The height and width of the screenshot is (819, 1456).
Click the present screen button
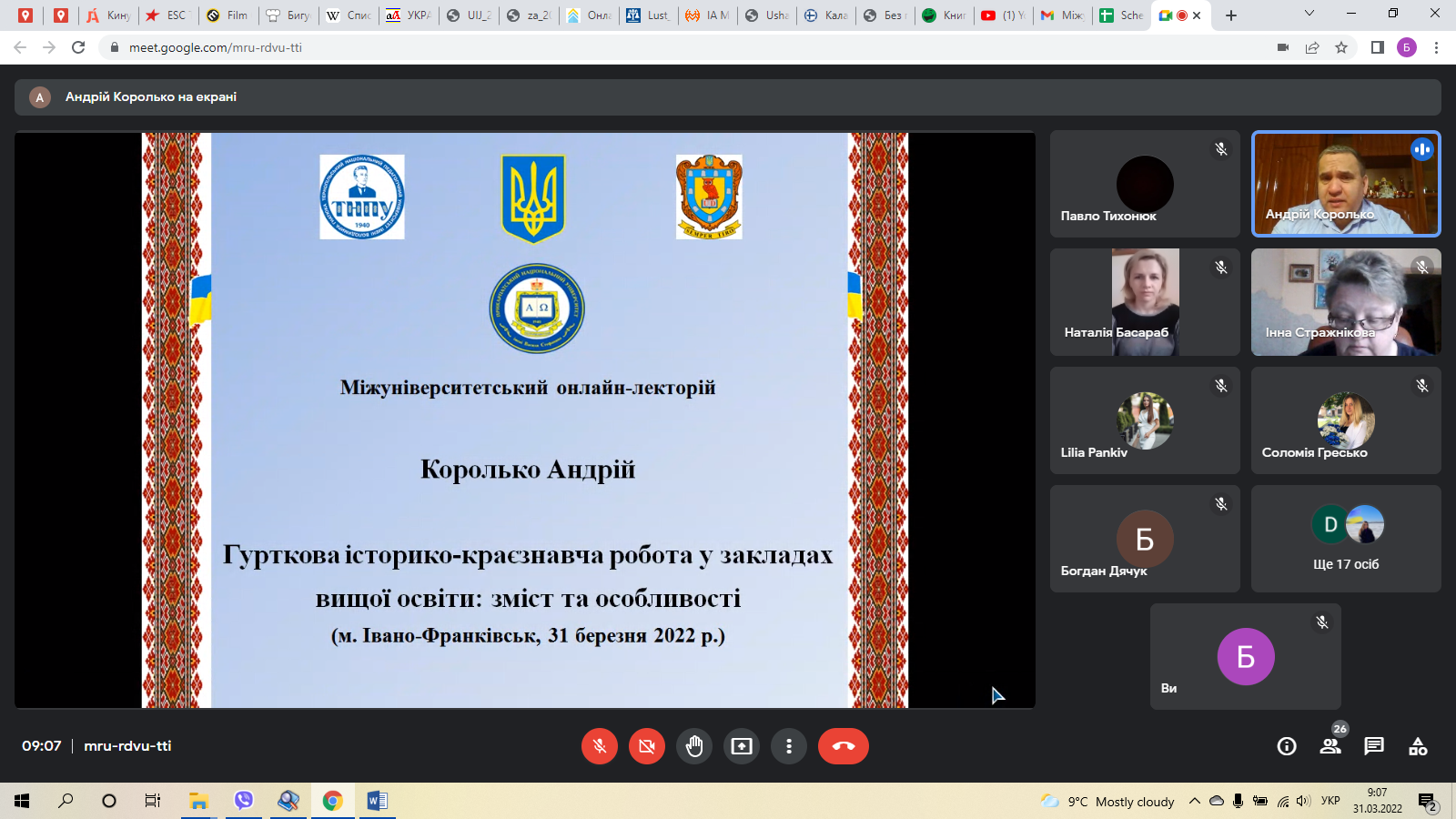[x=742, y=746]
